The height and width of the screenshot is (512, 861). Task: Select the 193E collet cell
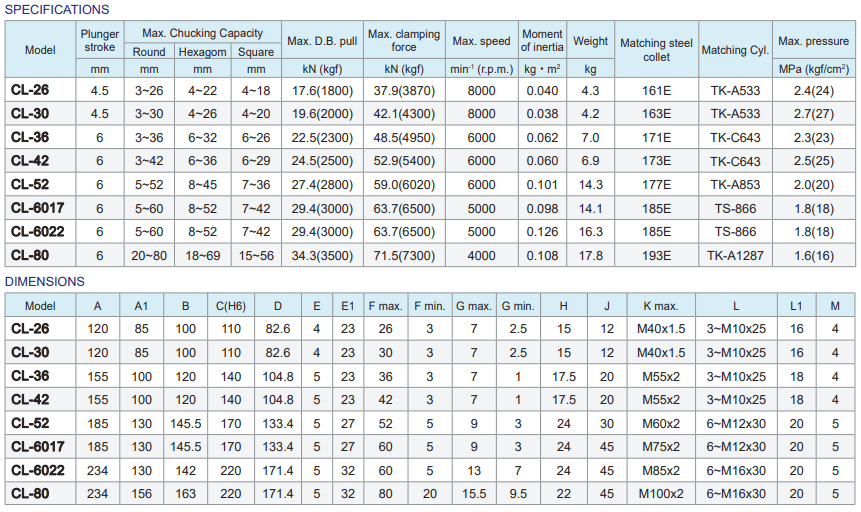[x=656, y=255]
